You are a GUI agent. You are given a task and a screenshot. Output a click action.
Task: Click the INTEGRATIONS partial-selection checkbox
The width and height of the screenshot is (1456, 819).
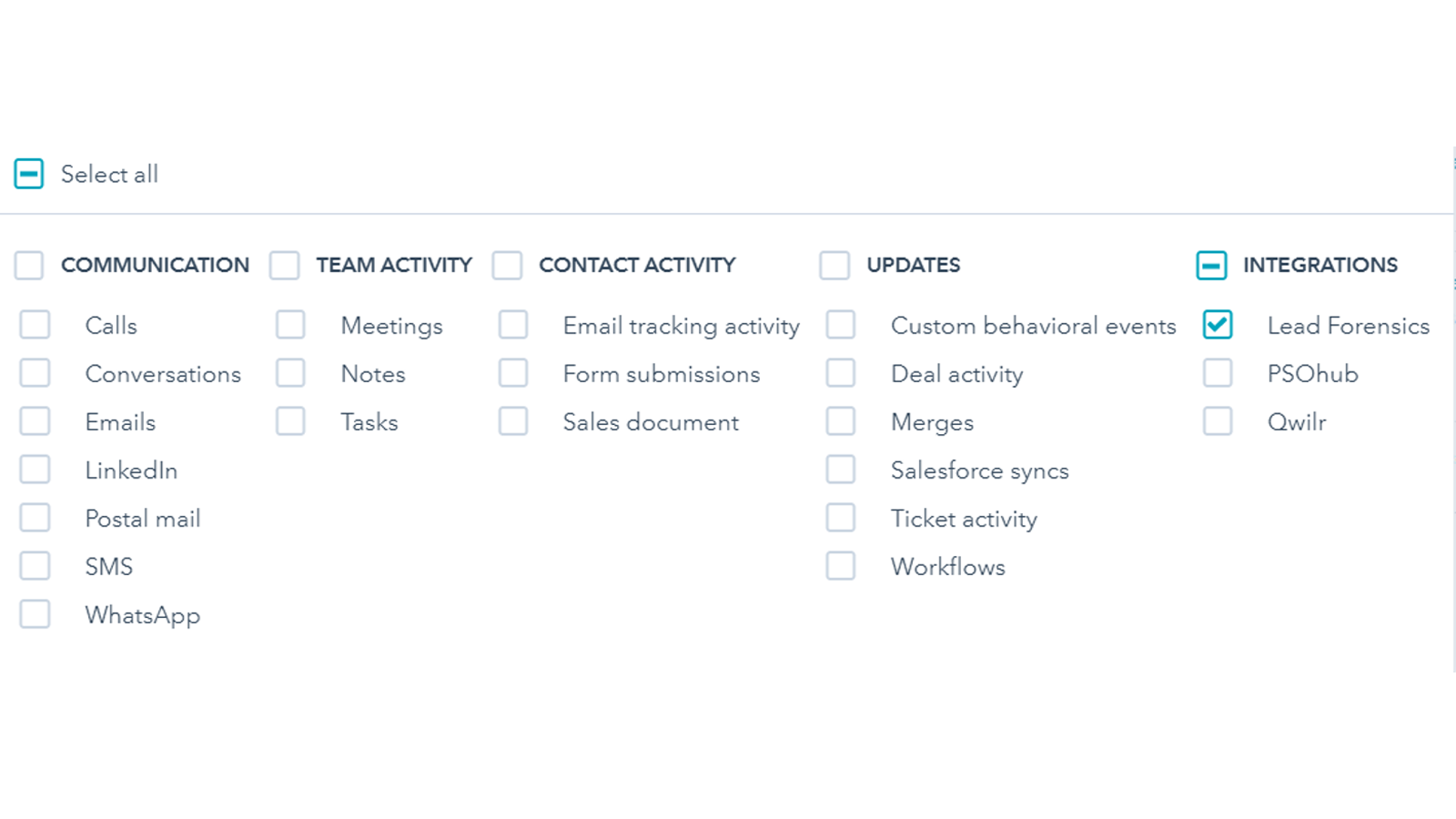1211,265
